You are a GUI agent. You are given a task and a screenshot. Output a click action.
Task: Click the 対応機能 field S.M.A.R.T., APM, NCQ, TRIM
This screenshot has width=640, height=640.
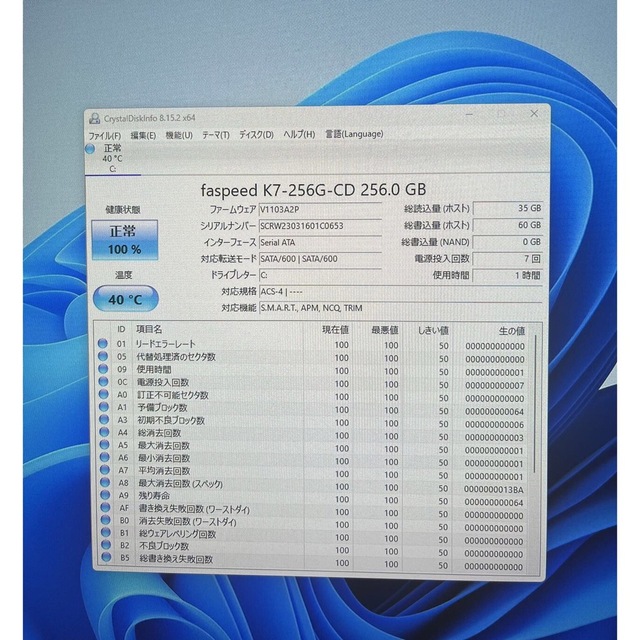pyautogui.click(x=401, y=308)
